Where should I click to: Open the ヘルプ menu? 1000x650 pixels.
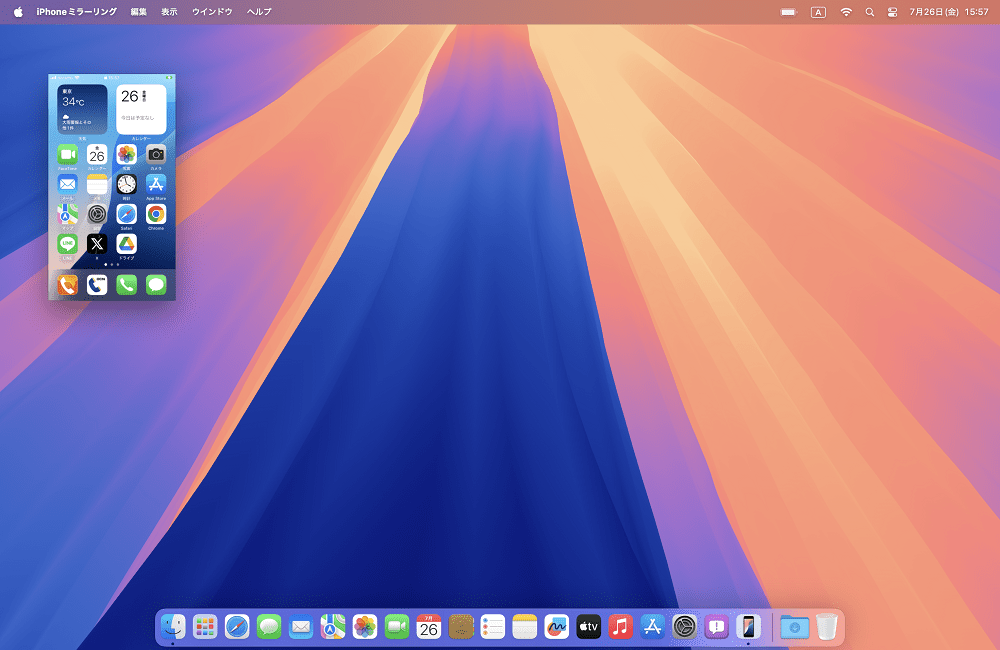259,11
